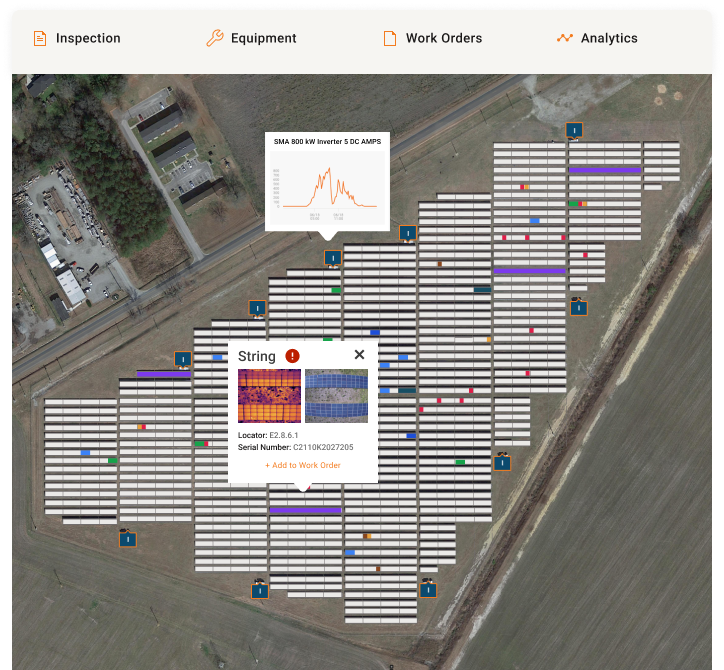
Task: Close the String details popup
Action: click(x=359, y=355)
